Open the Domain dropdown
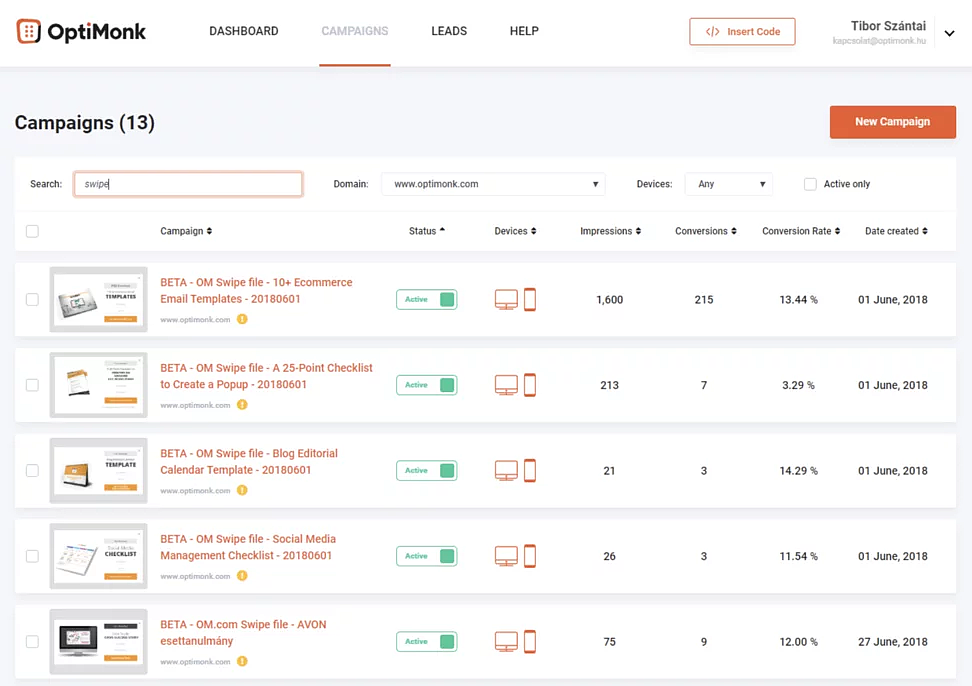 (x=493, y=183)
